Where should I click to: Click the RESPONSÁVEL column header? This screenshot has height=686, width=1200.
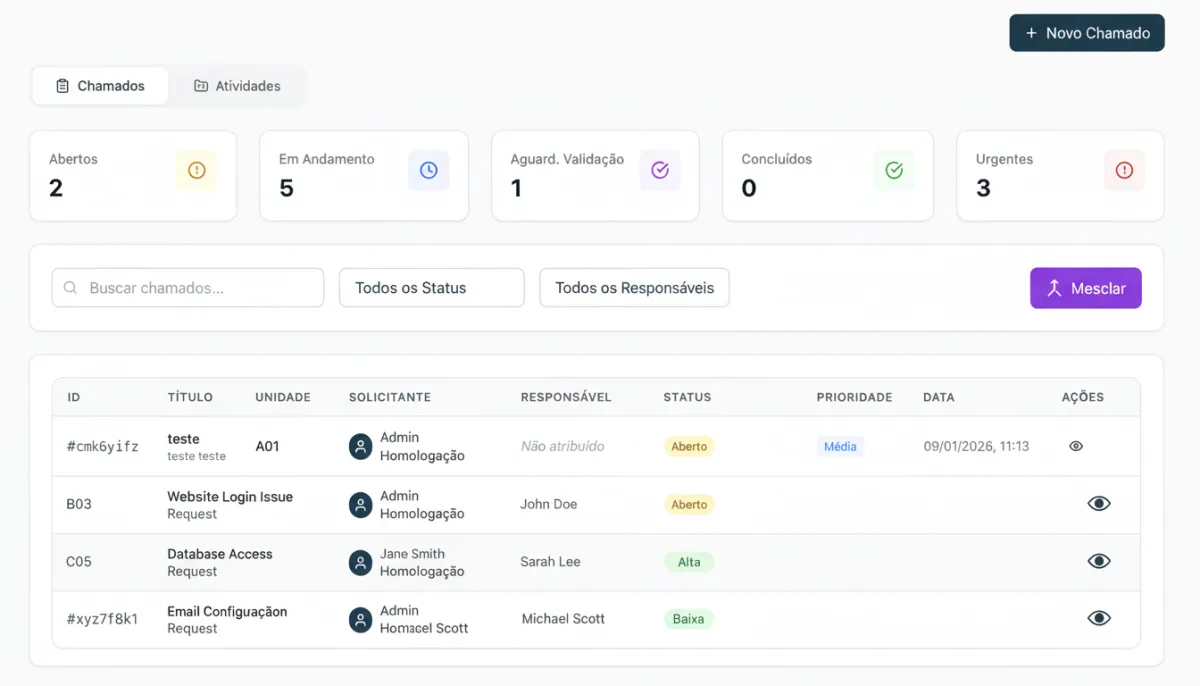pyautogui.click(x=566, y=397)
